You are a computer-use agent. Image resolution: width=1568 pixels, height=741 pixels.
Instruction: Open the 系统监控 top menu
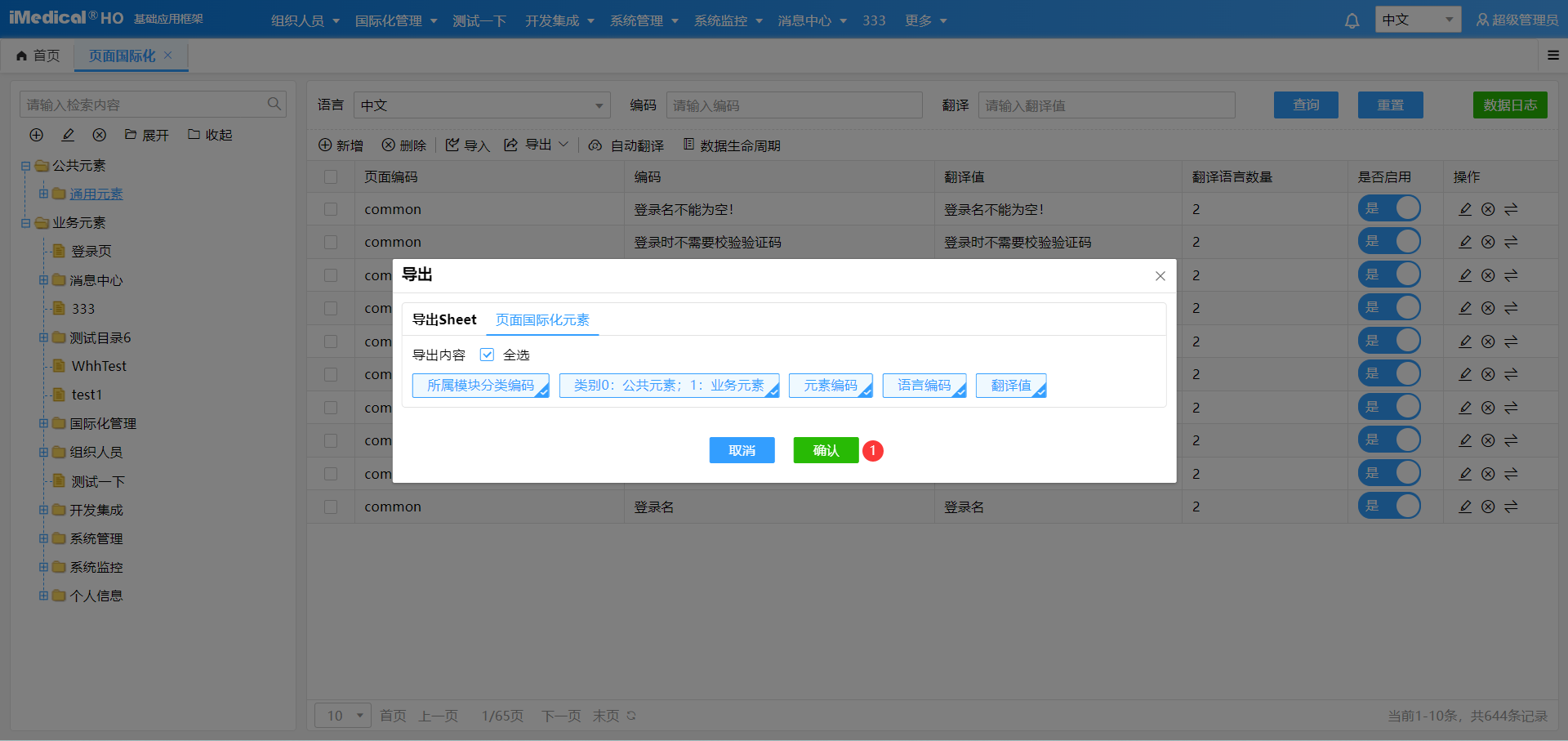click(x=728, y=20)
